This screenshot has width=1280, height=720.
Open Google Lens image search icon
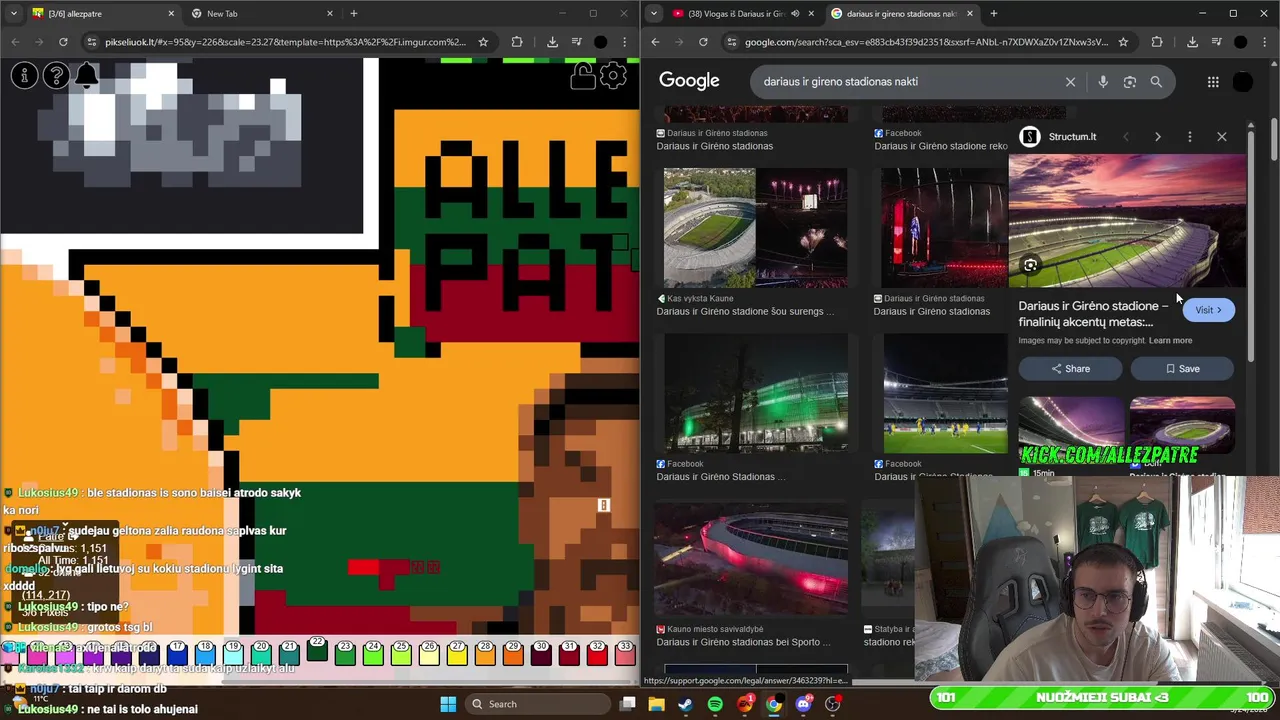pyautogui.click(x=1130, y=82)
